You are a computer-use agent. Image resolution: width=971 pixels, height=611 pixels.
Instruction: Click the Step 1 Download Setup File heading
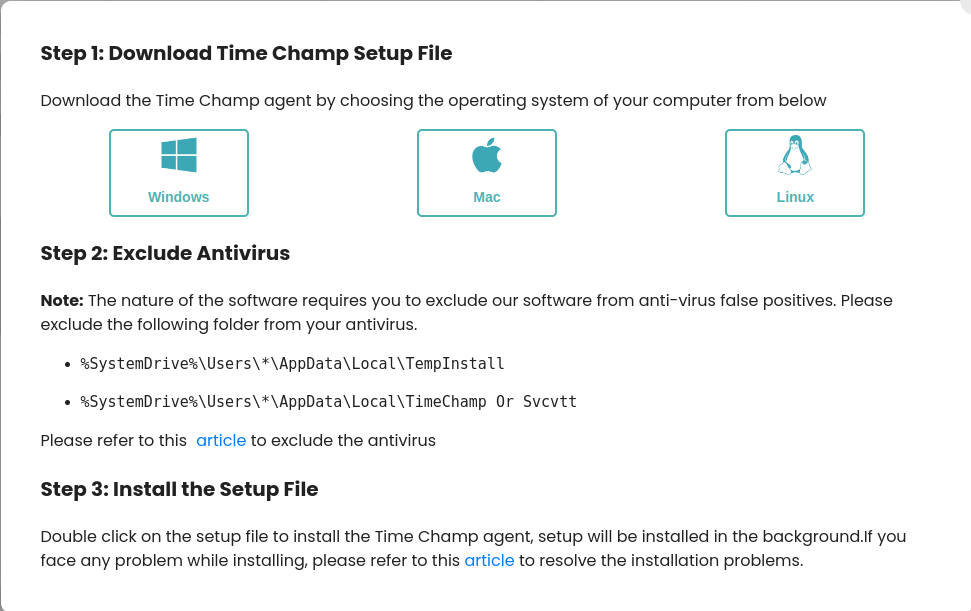tap(246, 53)
